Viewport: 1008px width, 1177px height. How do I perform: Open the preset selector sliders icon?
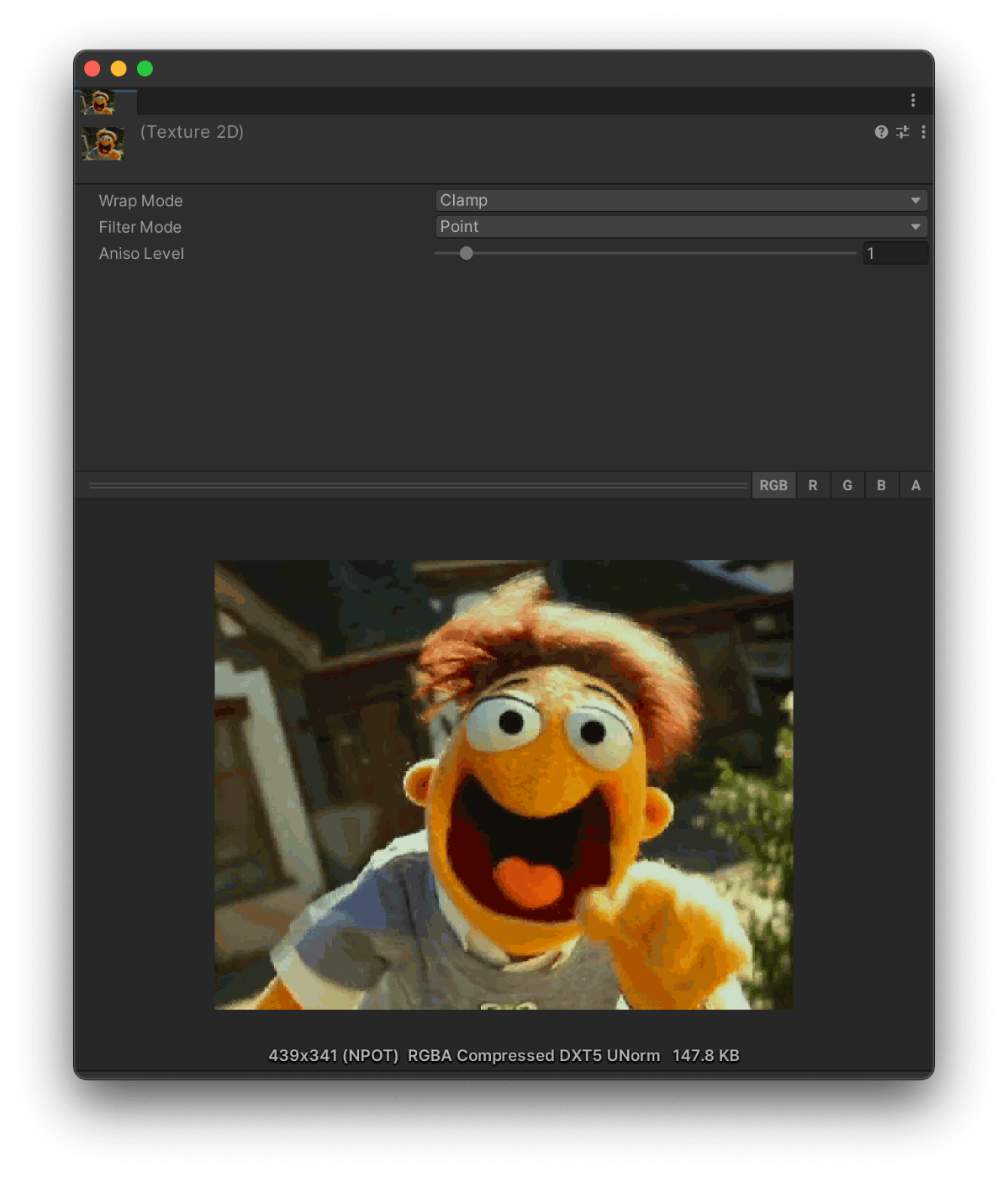coord(903,132)
